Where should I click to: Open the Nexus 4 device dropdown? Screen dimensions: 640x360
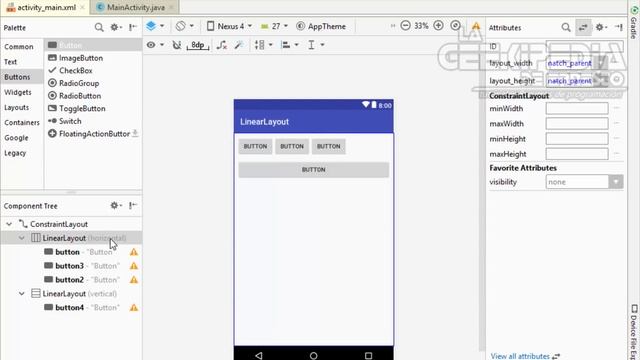[x=229, y=26]
